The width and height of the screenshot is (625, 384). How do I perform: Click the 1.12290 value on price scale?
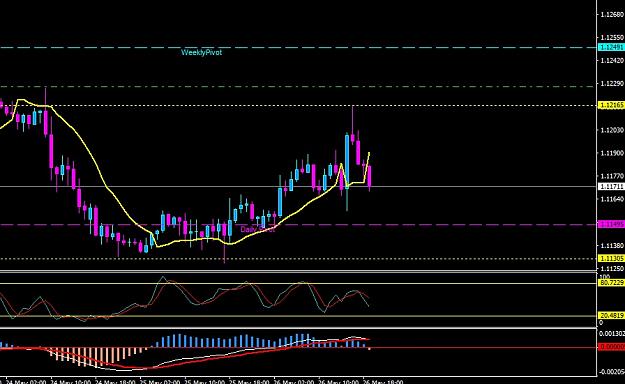coord(612,83)
